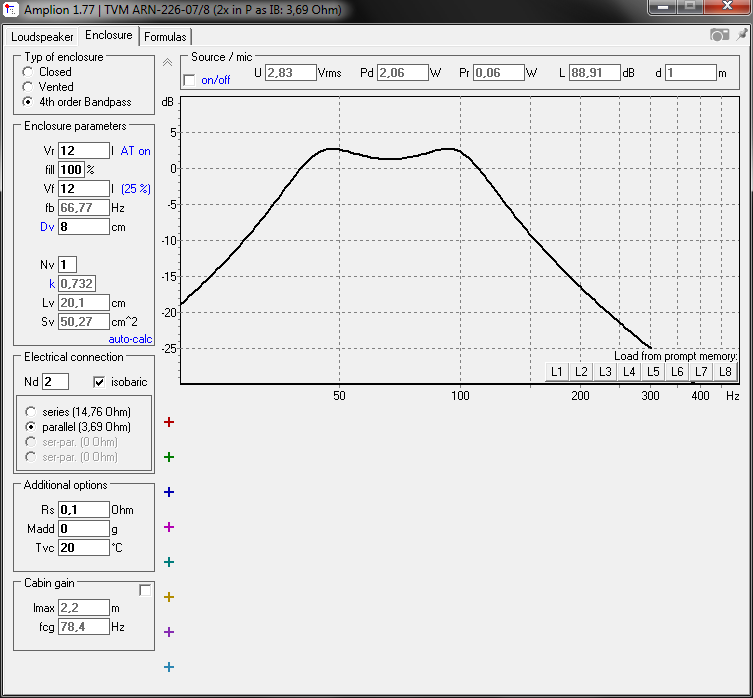The width and height of the screenshot is (753, 698).
Task: Load prompt memory L3
Action: tap(605, 372)
